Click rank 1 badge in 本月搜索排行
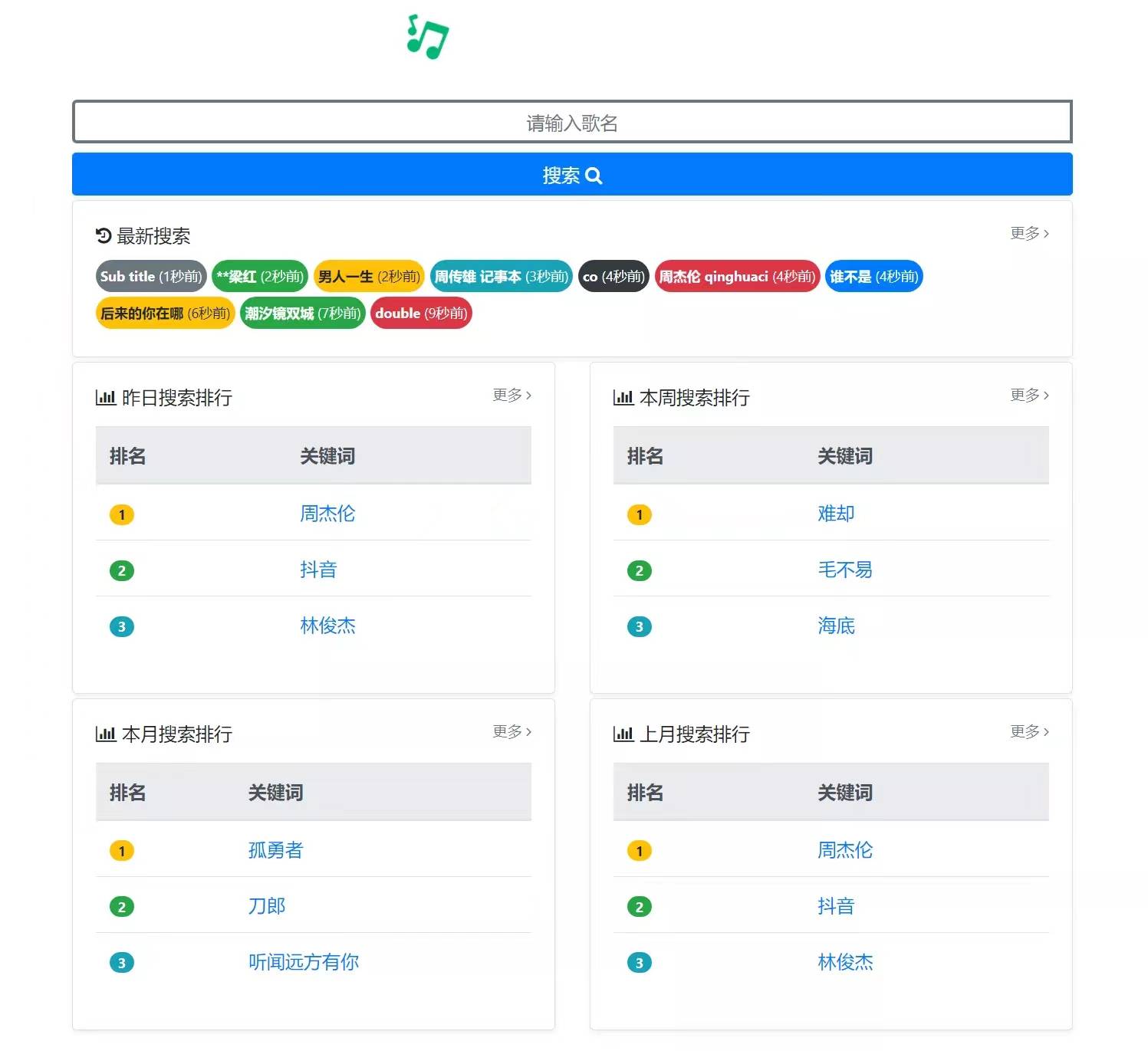The height and width of the screenshot is (1051, 1148). pos(122,851)
